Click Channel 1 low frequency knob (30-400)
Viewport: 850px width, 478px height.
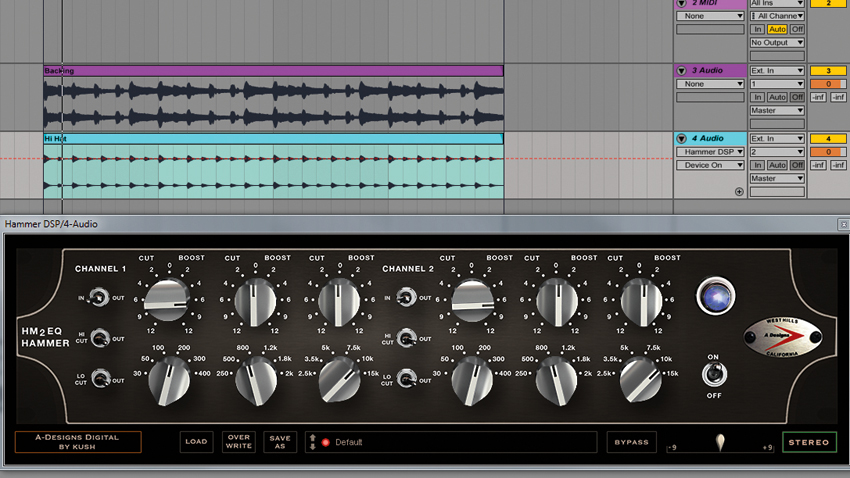(x=169, y=381)
